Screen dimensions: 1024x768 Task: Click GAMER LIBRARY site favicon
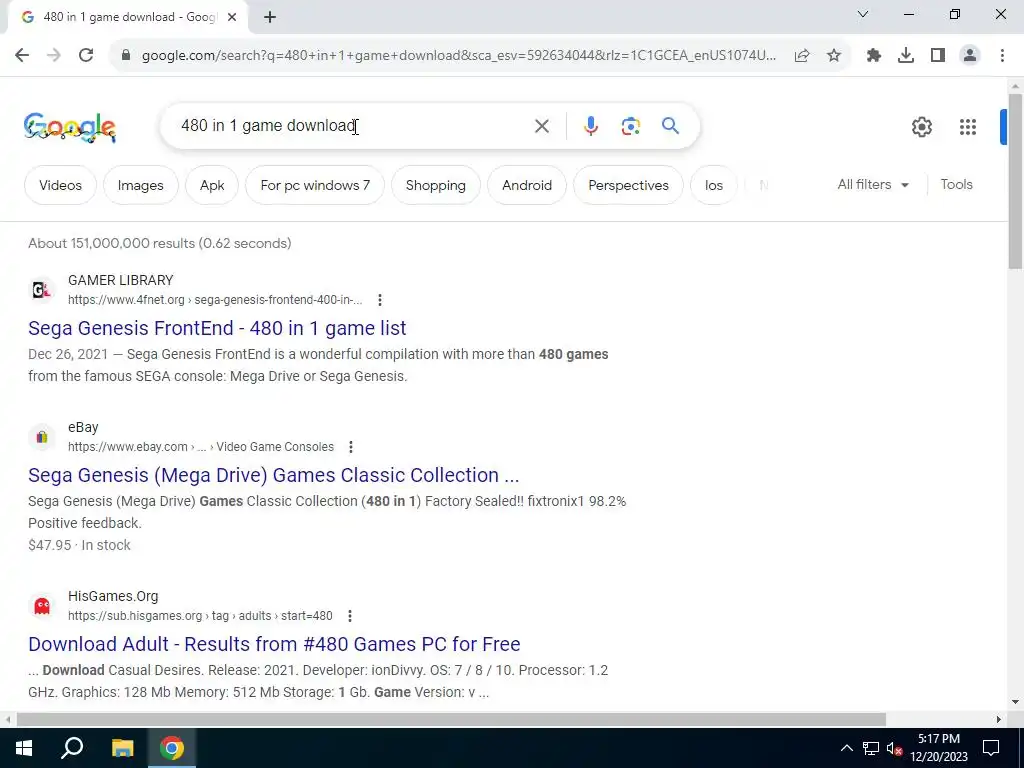42,289
